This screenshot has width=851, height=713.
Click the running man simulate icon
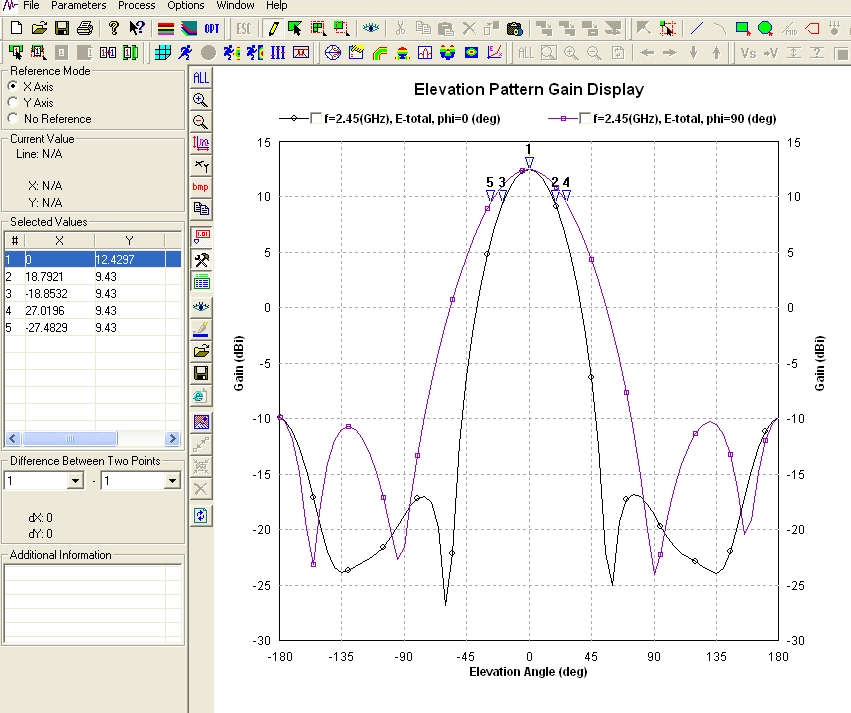tap(187, 52)
